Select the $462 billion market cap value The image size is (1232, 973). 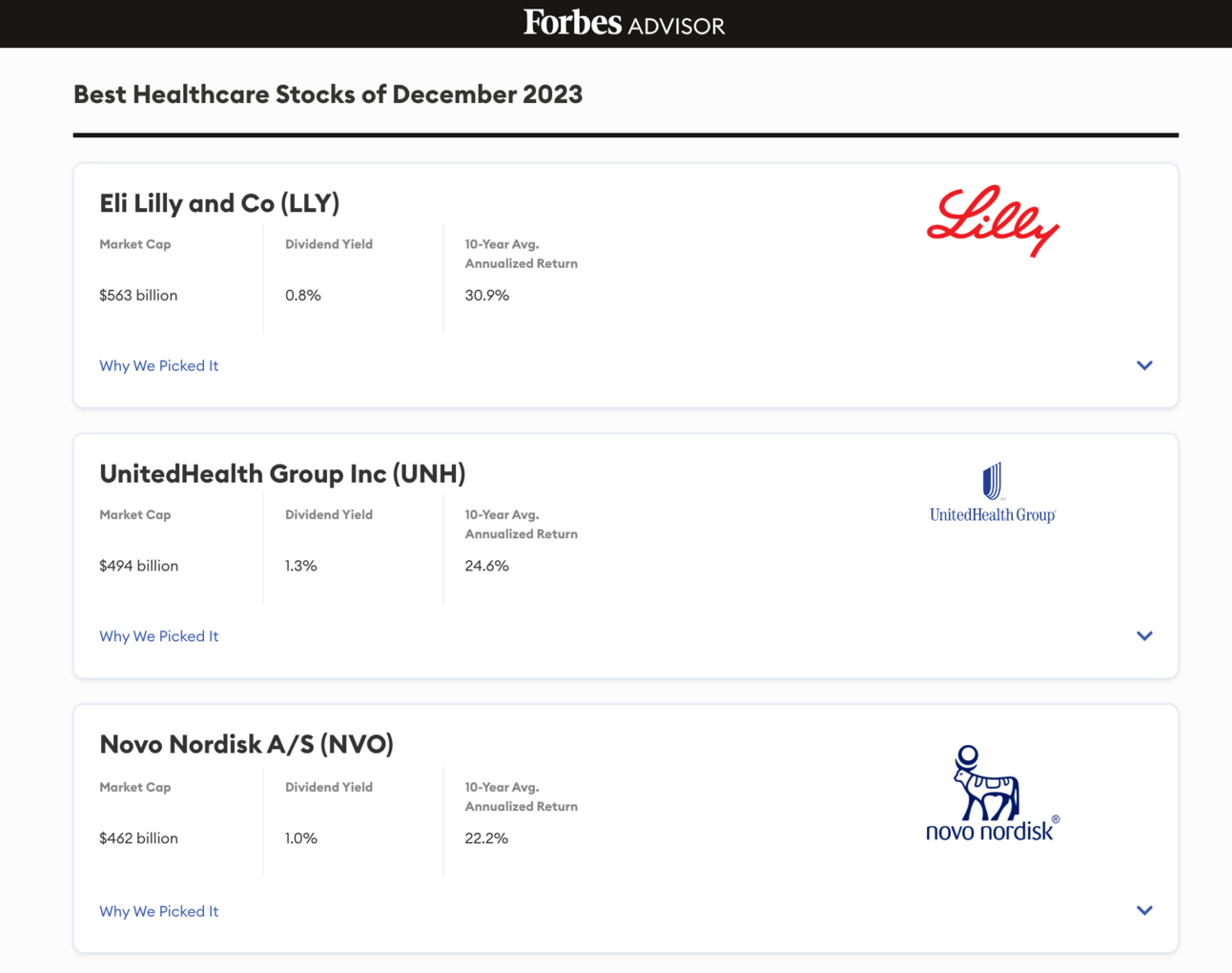(x=139, y=838)
